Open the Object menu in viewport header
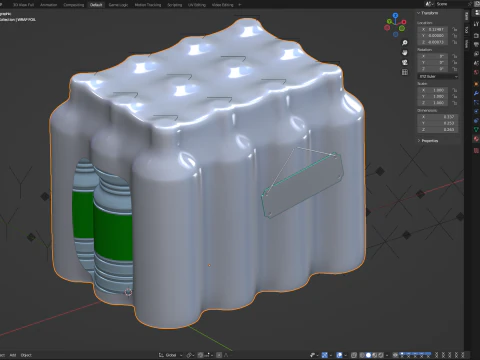Screen dimensions: 480x360 coord(26,355)
